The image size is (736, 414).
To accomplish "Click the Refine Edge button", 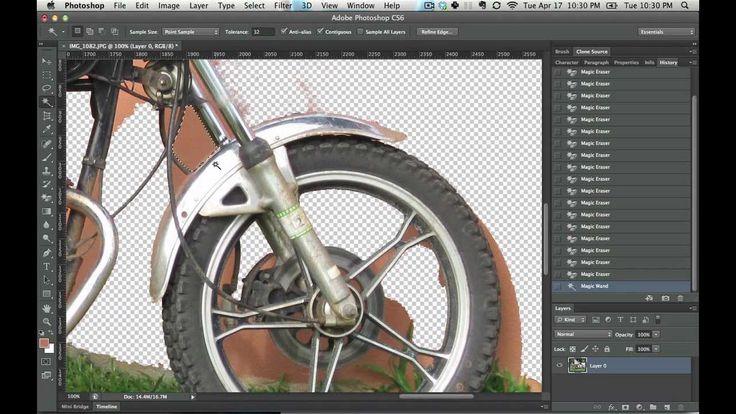I will pos(437,32).
